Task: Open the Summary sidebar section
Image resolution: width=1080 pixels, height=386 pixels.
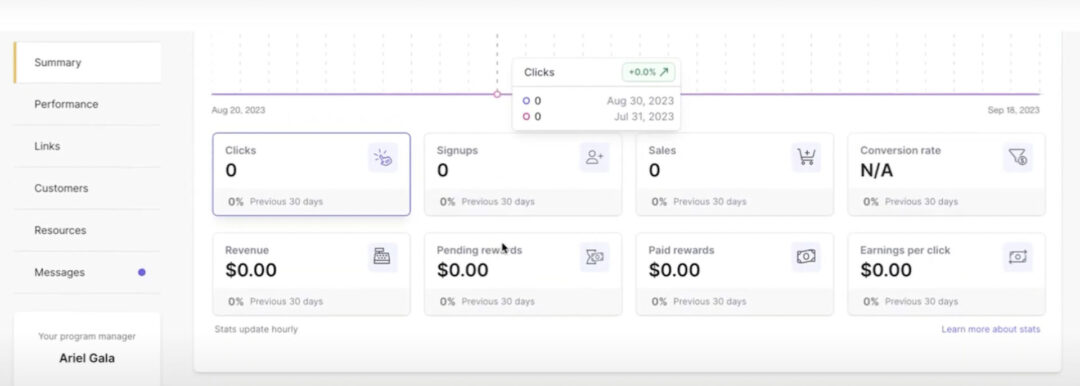Action: 87,63
